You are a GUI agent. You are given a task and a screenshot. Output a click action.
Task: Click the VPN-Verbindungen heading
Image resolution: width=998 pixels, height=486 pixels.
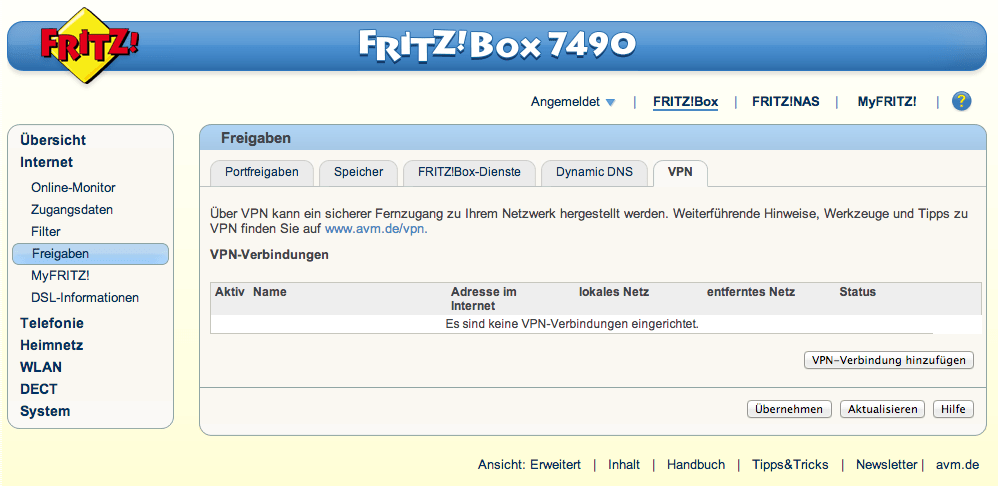pyautogui.click(x=269, y=254)
